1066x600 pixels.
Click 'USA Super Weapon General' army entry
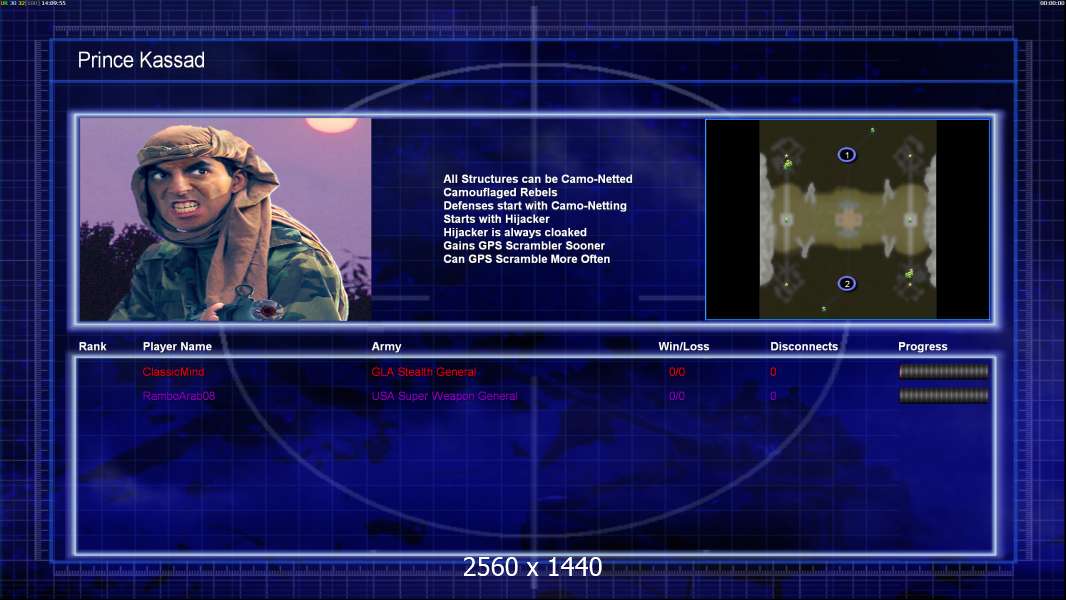tap(445, 395)
